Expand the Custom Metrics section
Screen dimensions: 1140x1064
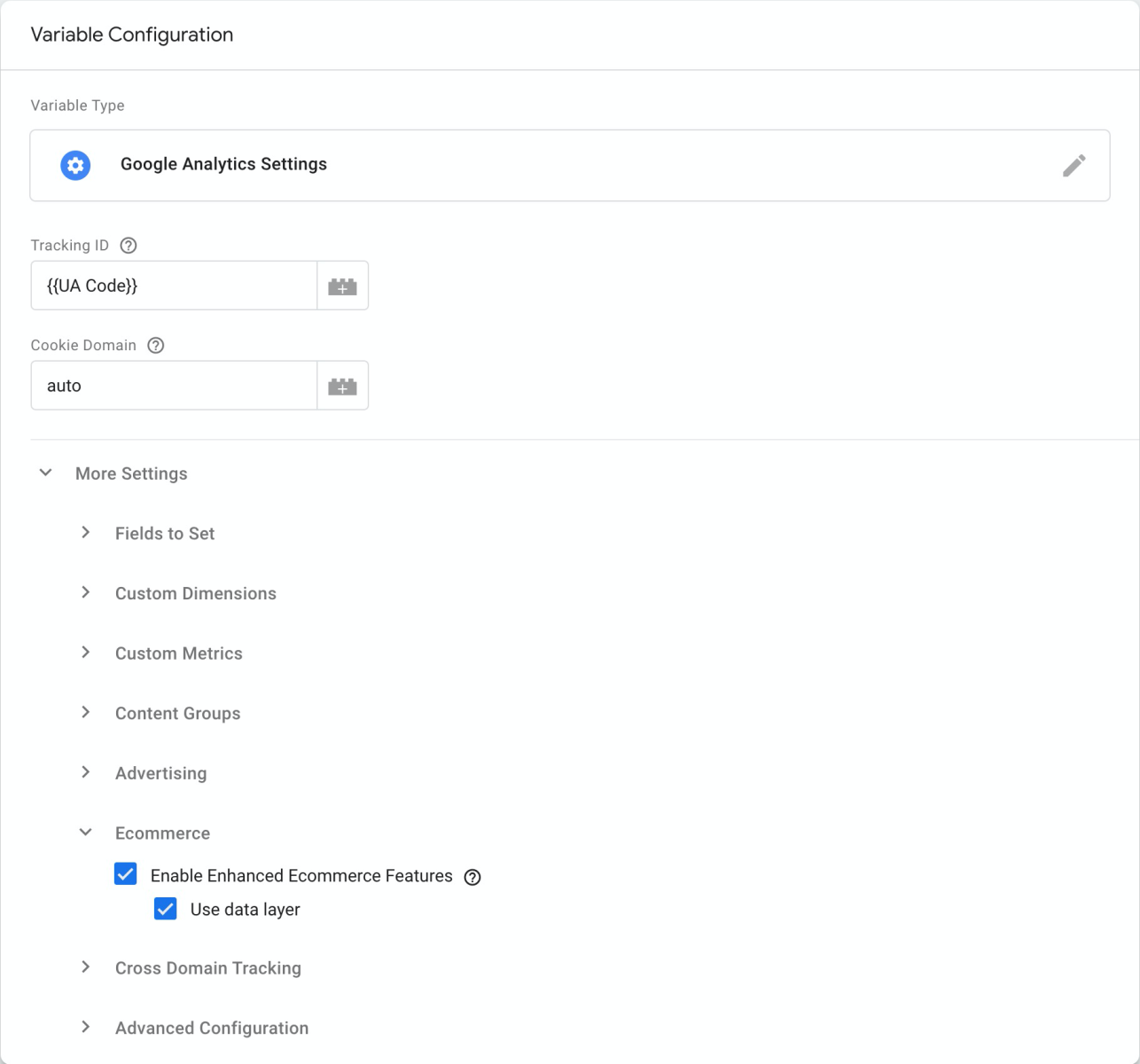click(x=86, y=653)
